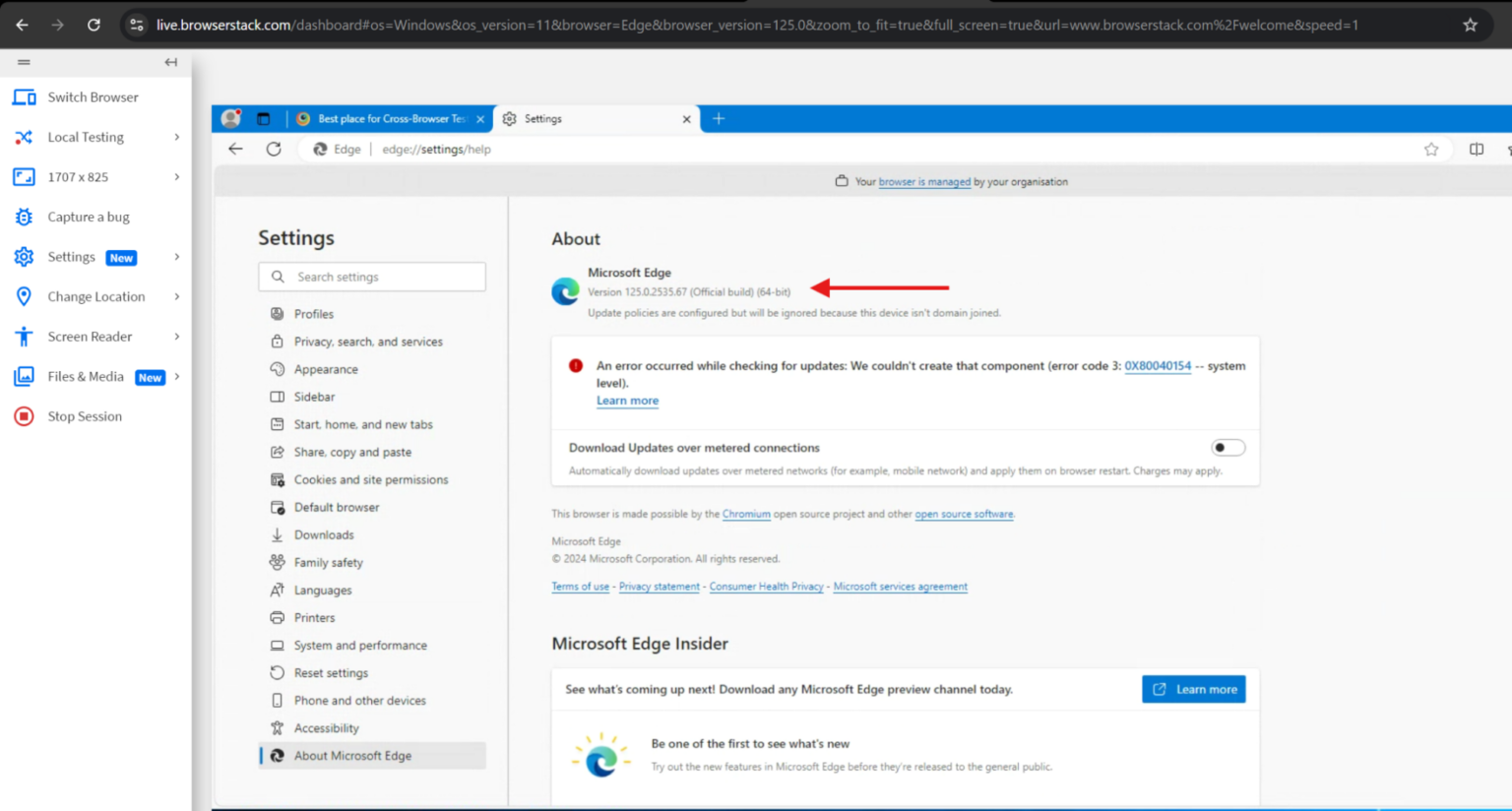The image size is (1512, 811).
Task: Collapse the BrowserStack sidebar
Action: [169, 62]
